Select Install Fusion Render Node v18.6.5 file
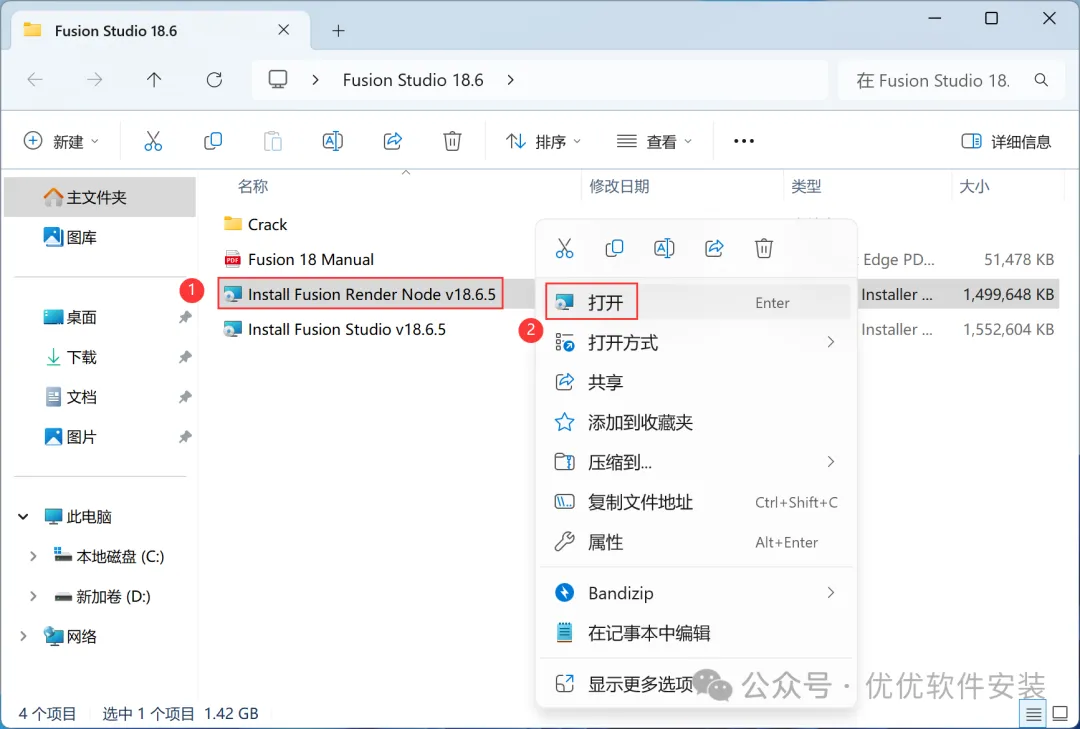This screenshot has height=729, width=1080. pos(371,294)
